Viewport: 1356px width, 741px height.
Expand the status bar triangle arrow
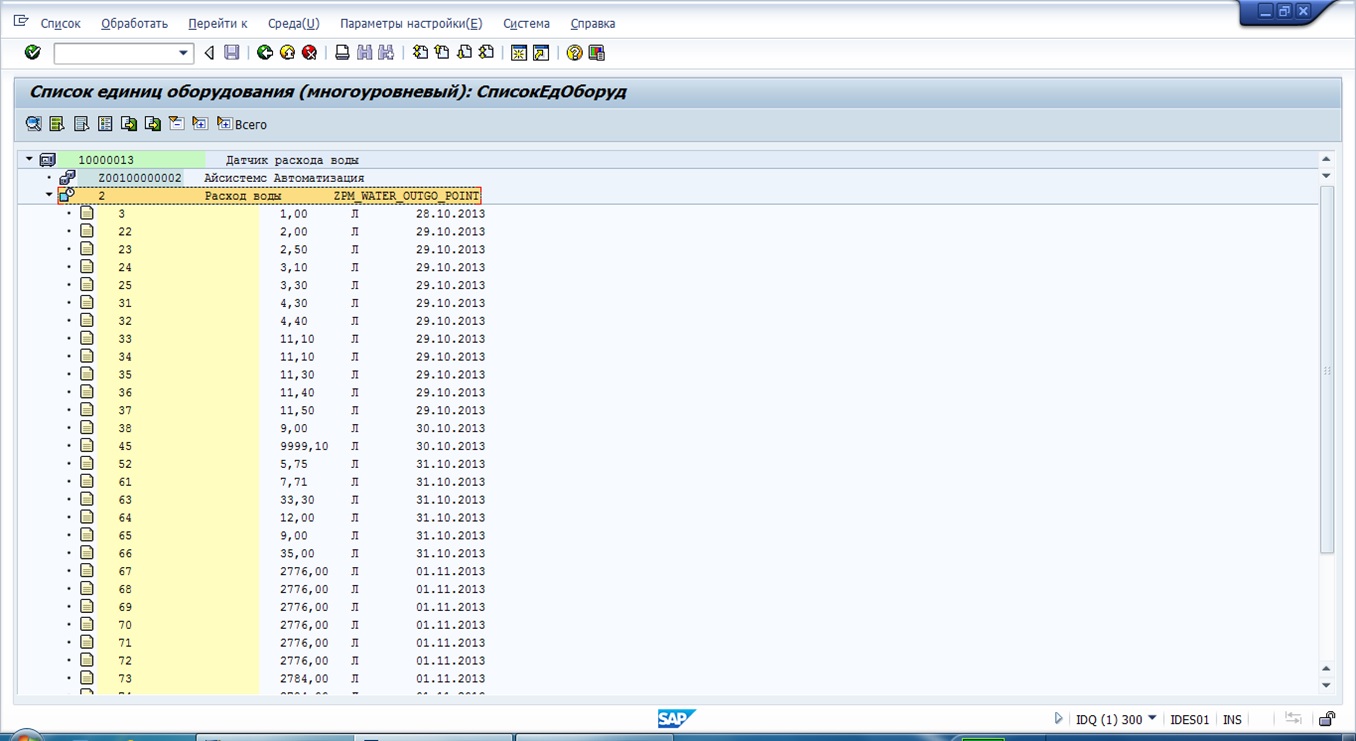1058,719
